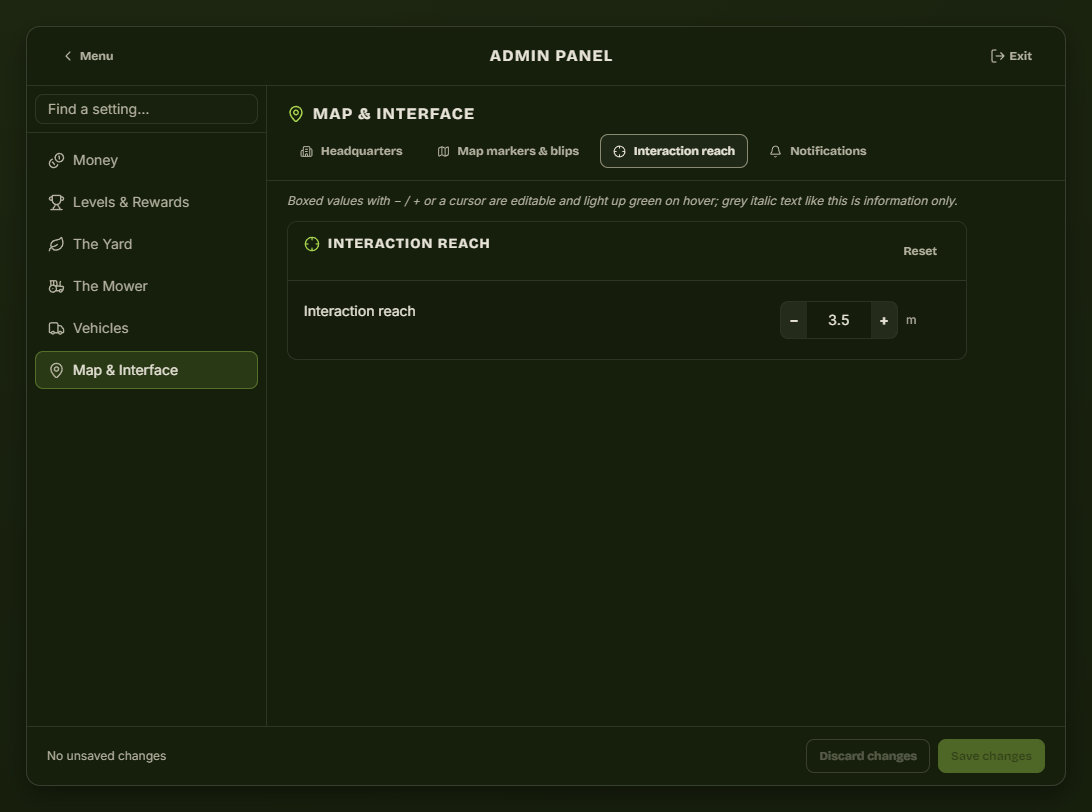Click the tractor icon beside The Mower
This screenshot has height=812, width=1092.
point(56,286)
